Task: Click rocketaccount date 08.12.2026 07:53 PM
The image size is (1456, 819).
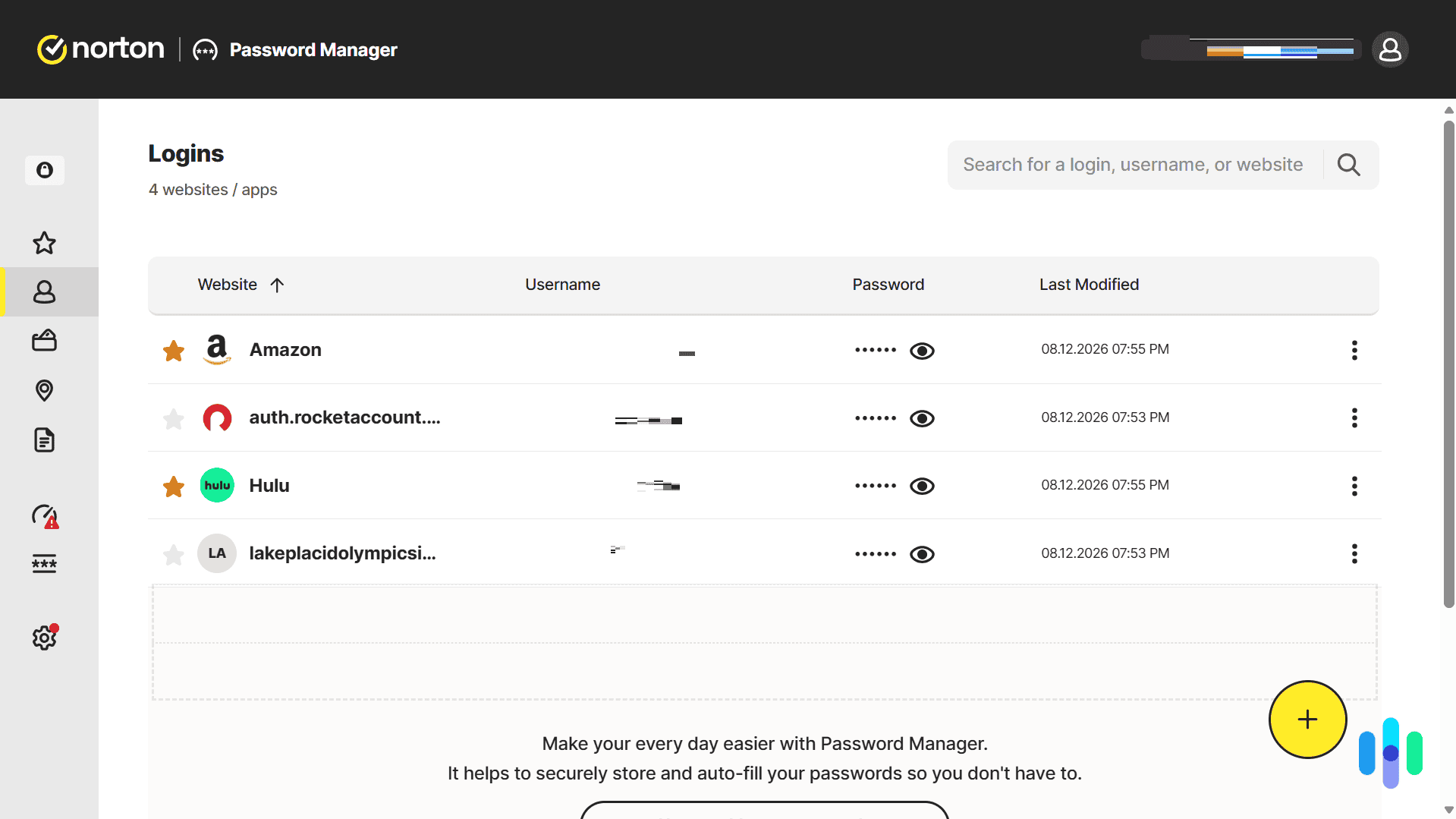Action: (1105, 417)
